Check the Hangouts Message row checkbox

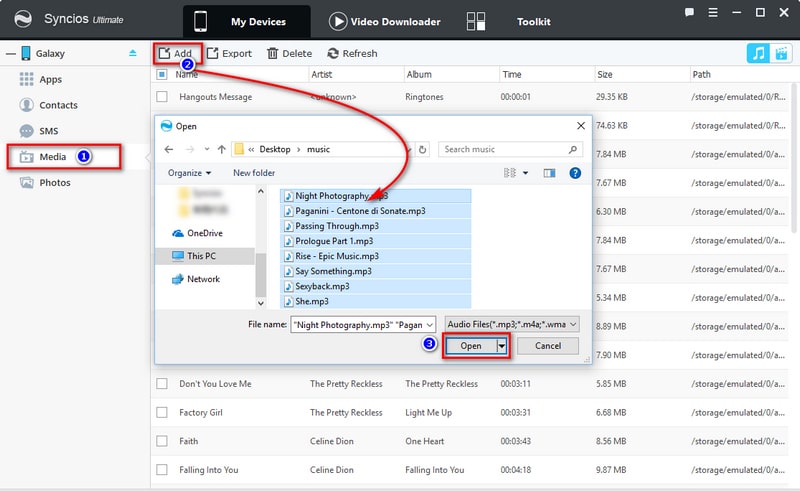162,97
